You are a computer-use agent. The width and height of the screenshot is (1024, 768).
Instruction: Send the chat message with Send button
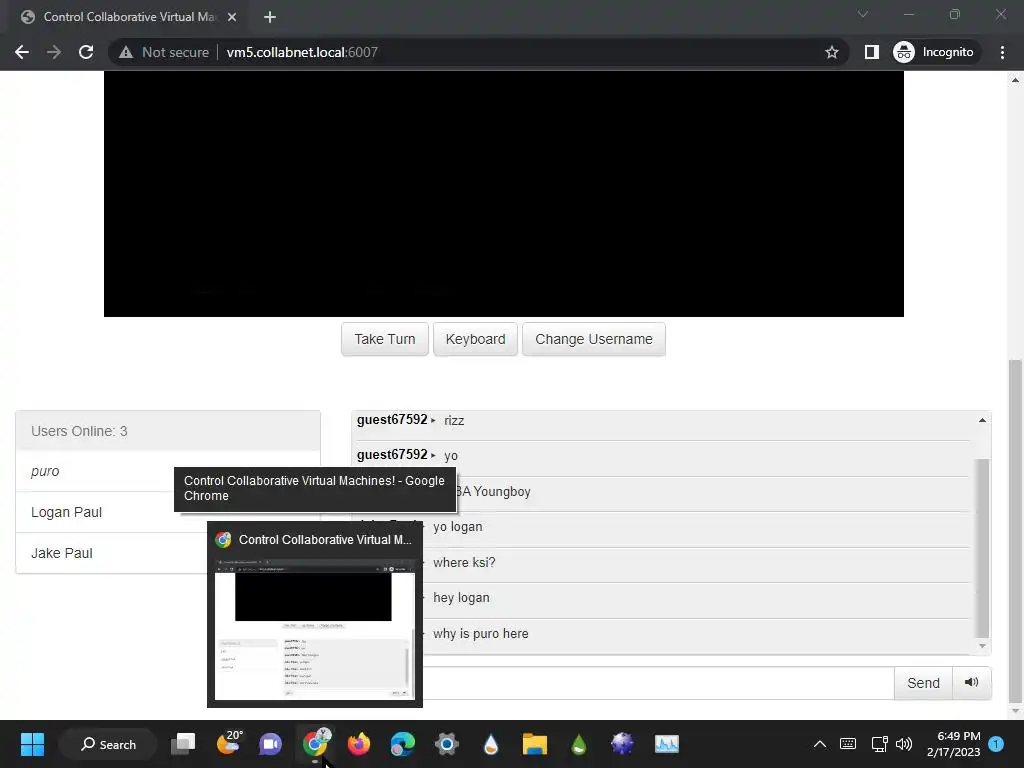[x=923, y=683]
